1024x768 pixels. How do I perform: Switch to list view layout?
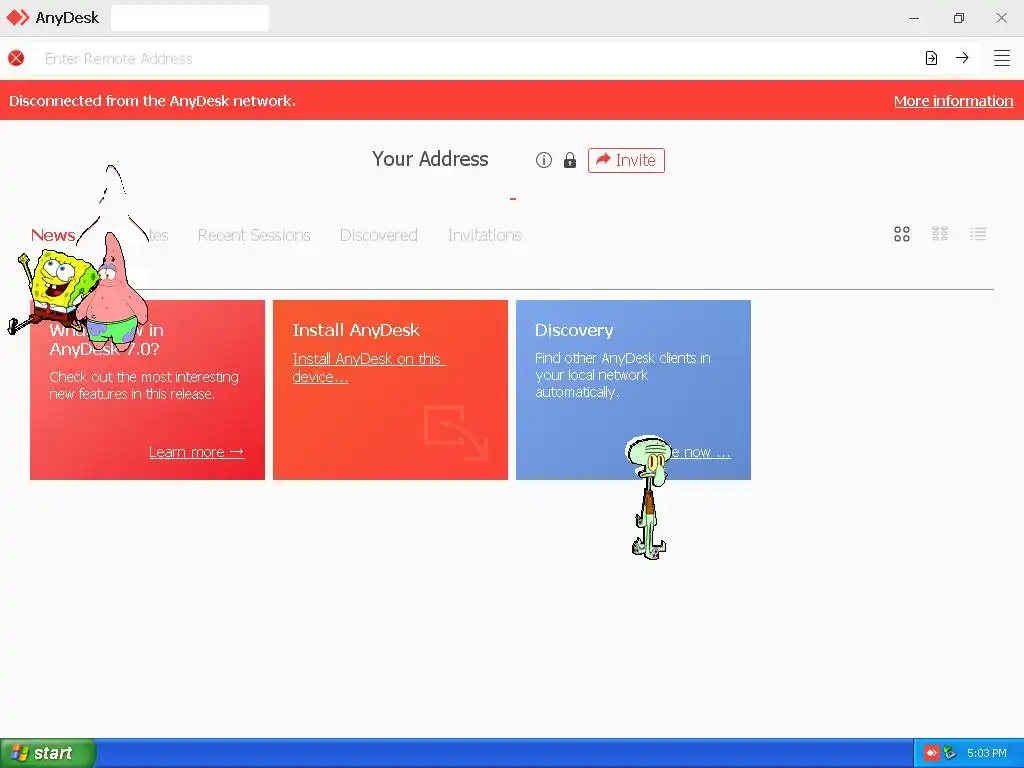point(978,234)
